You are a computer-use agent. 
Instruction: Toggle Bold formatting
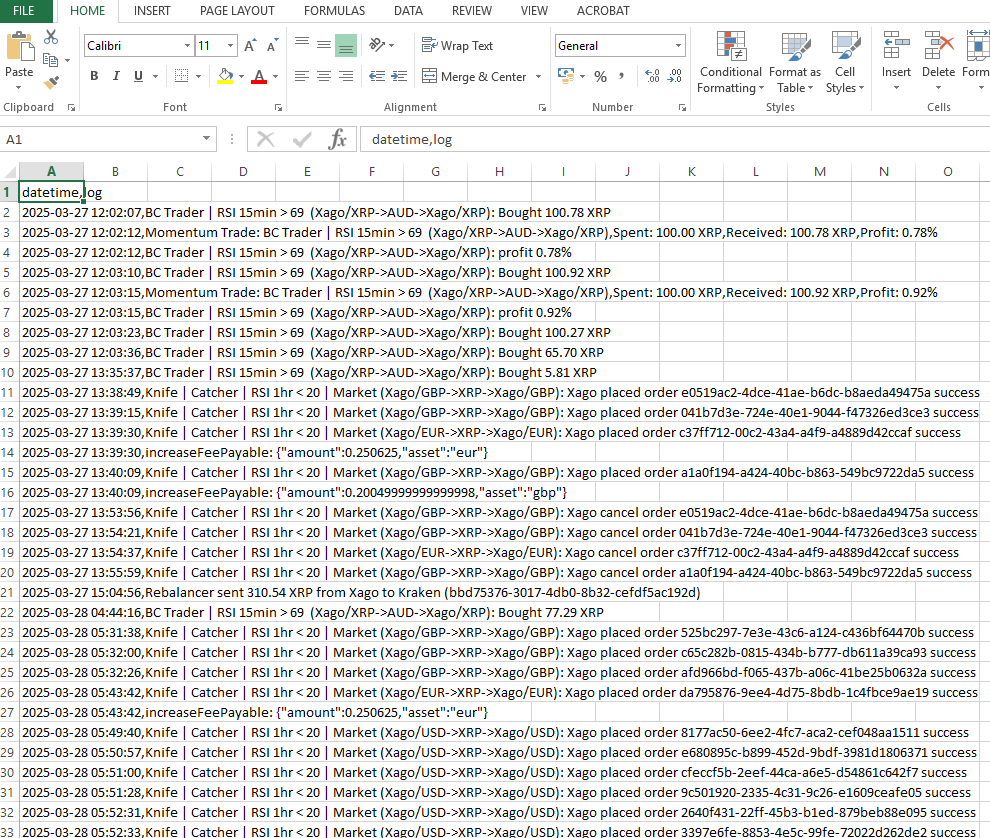(94, 76)
